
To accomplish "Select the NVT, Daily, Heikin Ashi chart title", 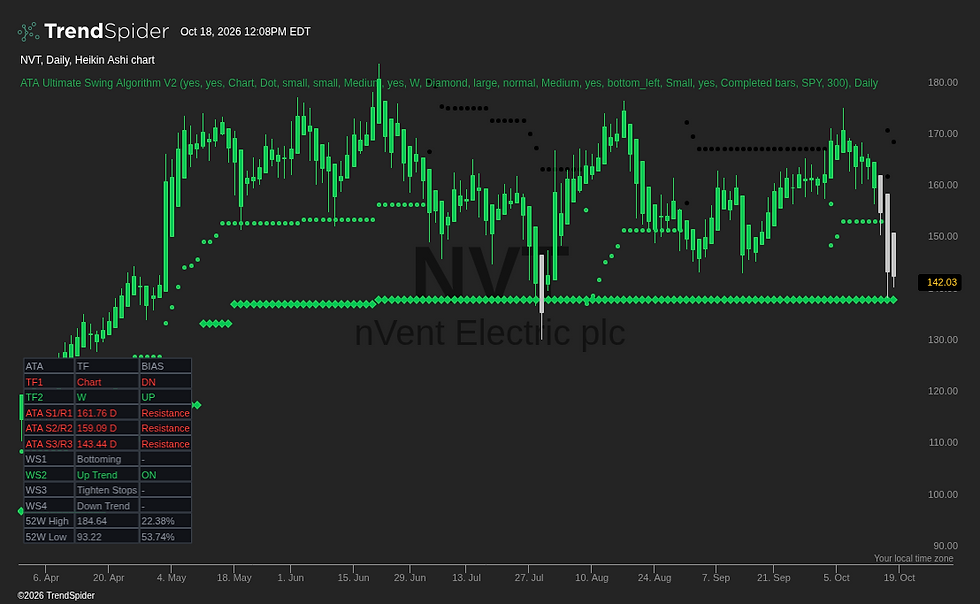I will click(x=88, y=60).
